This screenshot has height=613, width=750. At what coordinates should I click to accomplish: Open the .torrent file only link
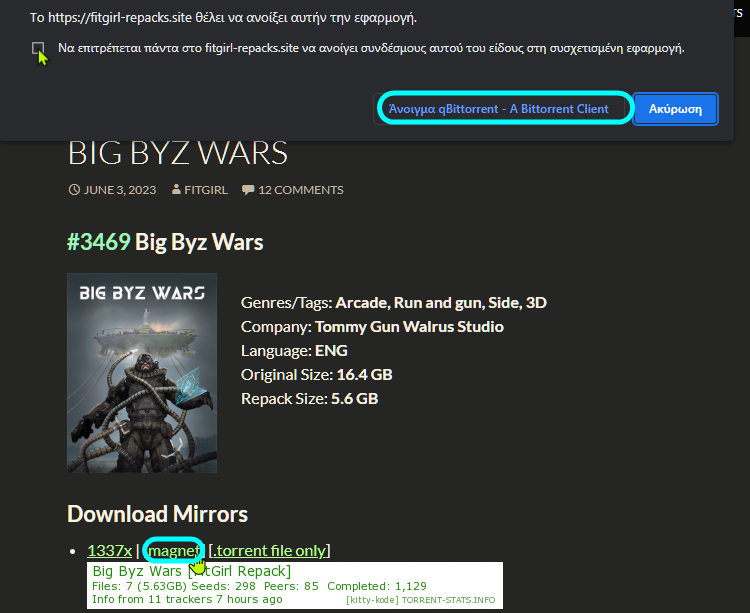pos(270,550)
